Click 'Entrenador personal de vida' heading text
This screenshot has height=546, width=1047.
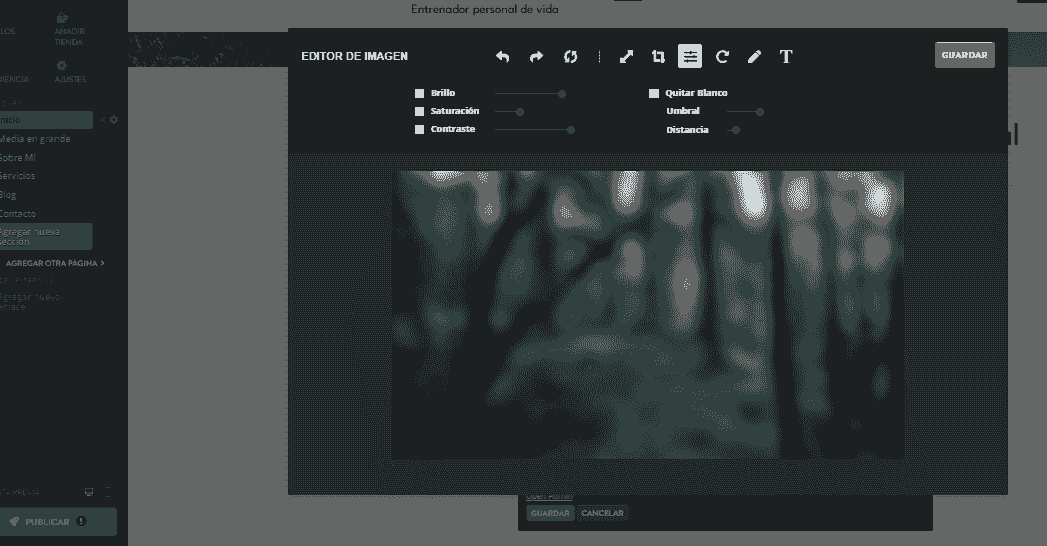pyautogui.click(x=485, y=9)
